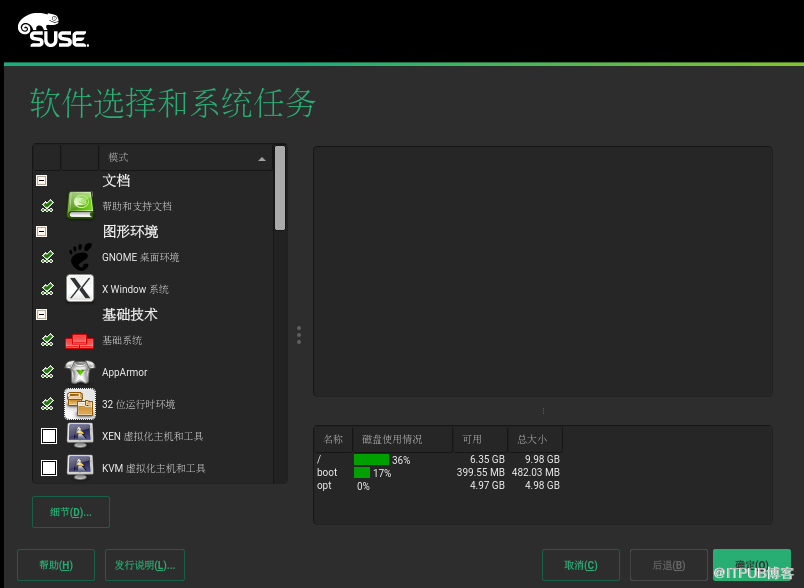Viewport: 804px width, 588px height.
Task: Toggle the AppArmor selection checkmark
Action: (47, 372)
